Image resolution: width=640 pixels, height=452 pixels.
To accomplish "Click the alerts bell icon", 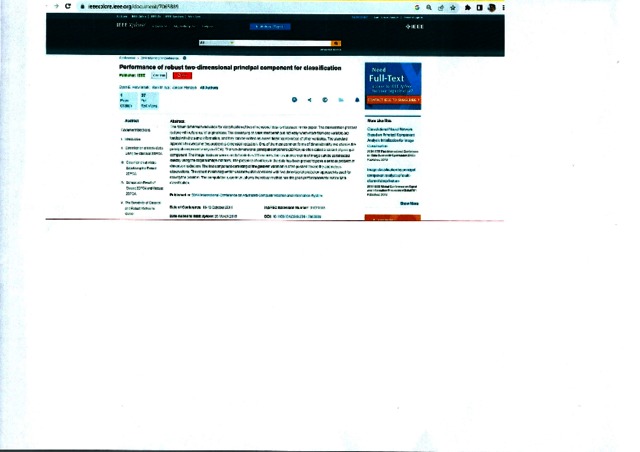I will pos(357,100).
